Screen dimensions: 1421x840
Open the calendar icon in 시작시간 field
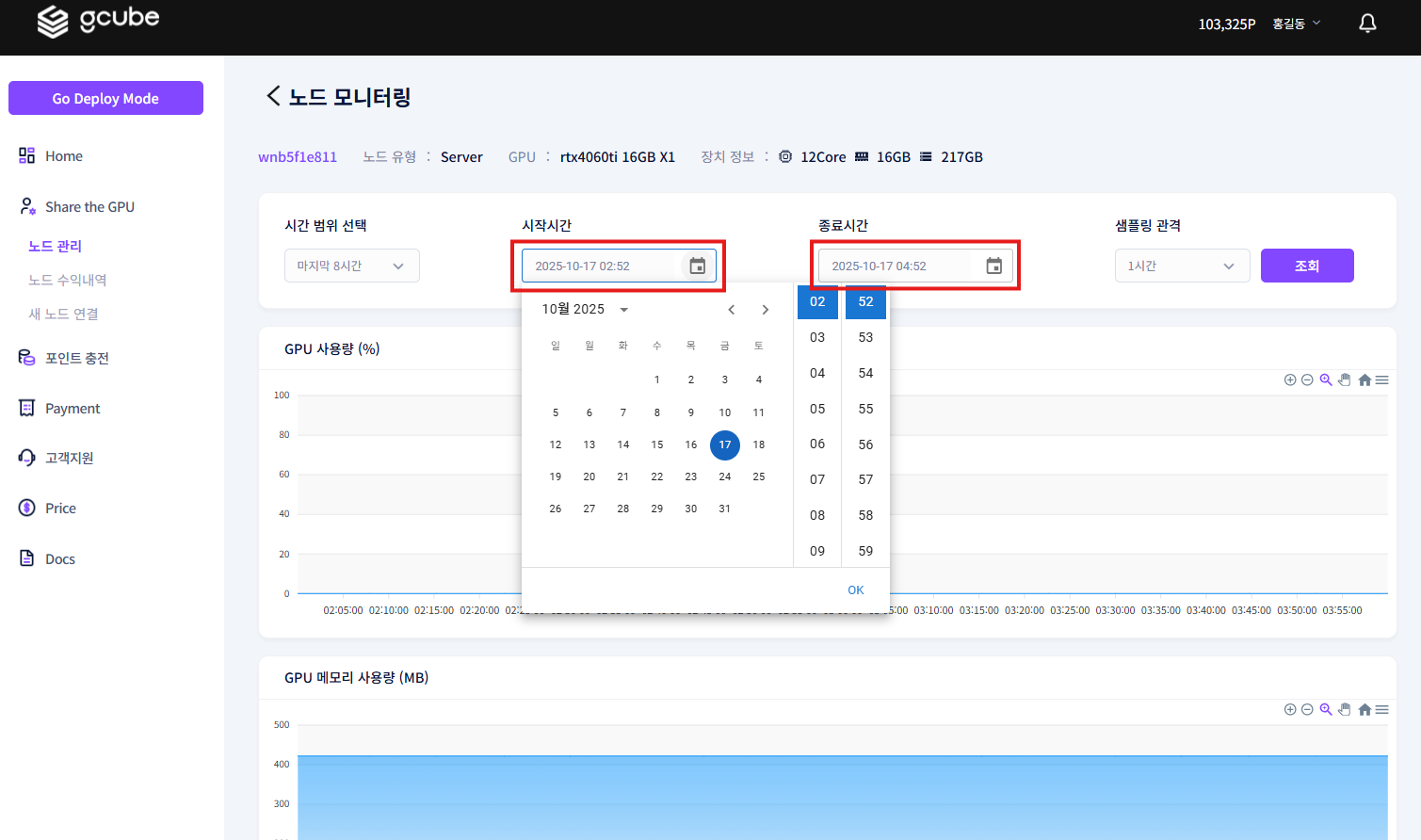tap(697, 266)
